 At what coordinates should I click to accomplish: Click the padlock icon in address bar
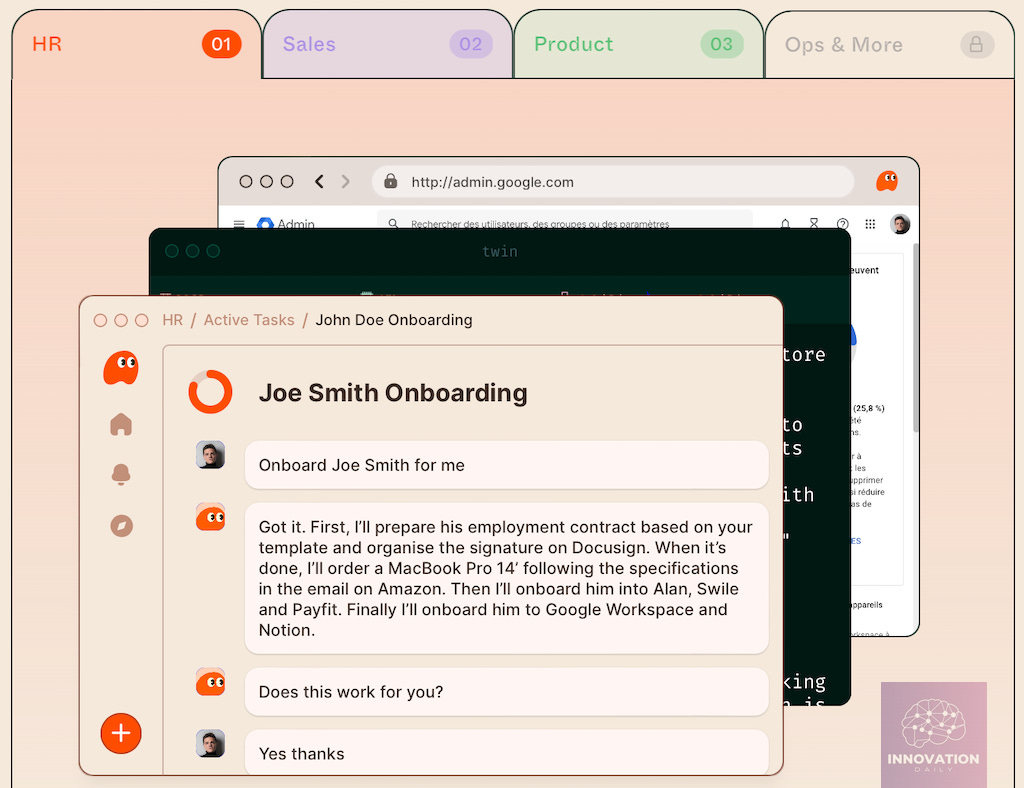[391, 181]
